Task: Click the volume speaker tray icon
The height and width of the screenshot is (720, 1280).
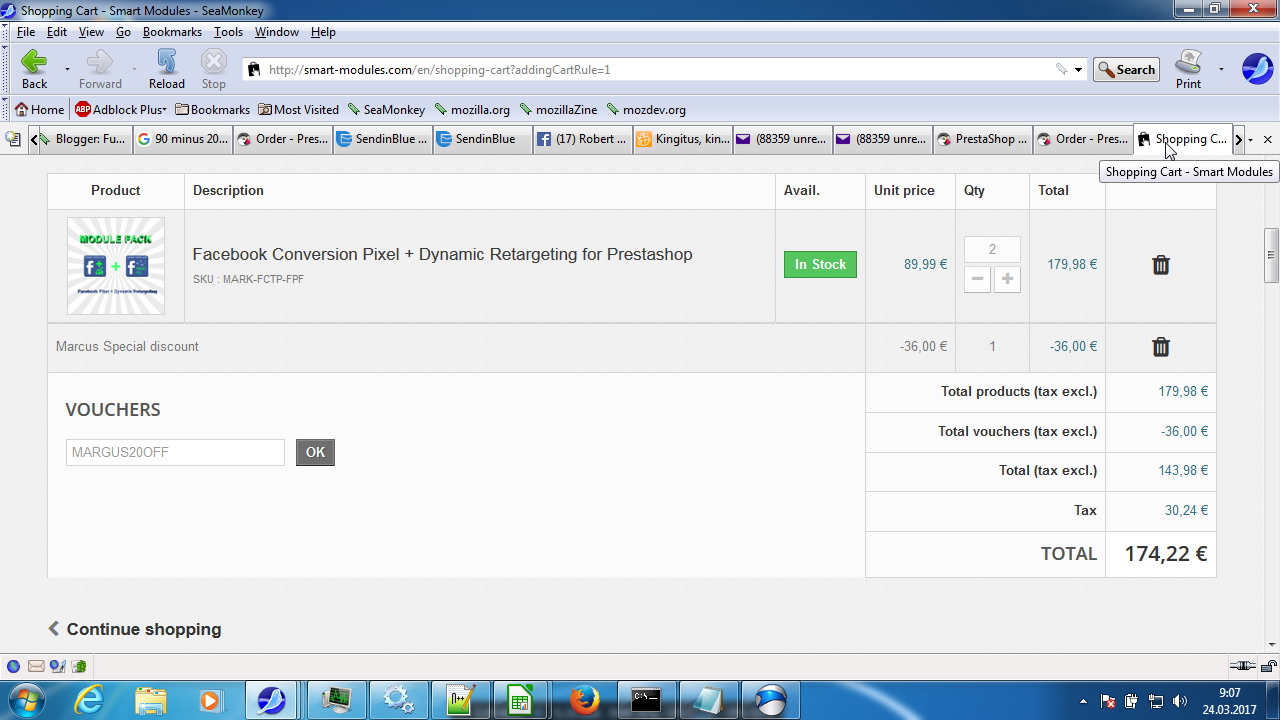Action: coord(1180,701)
